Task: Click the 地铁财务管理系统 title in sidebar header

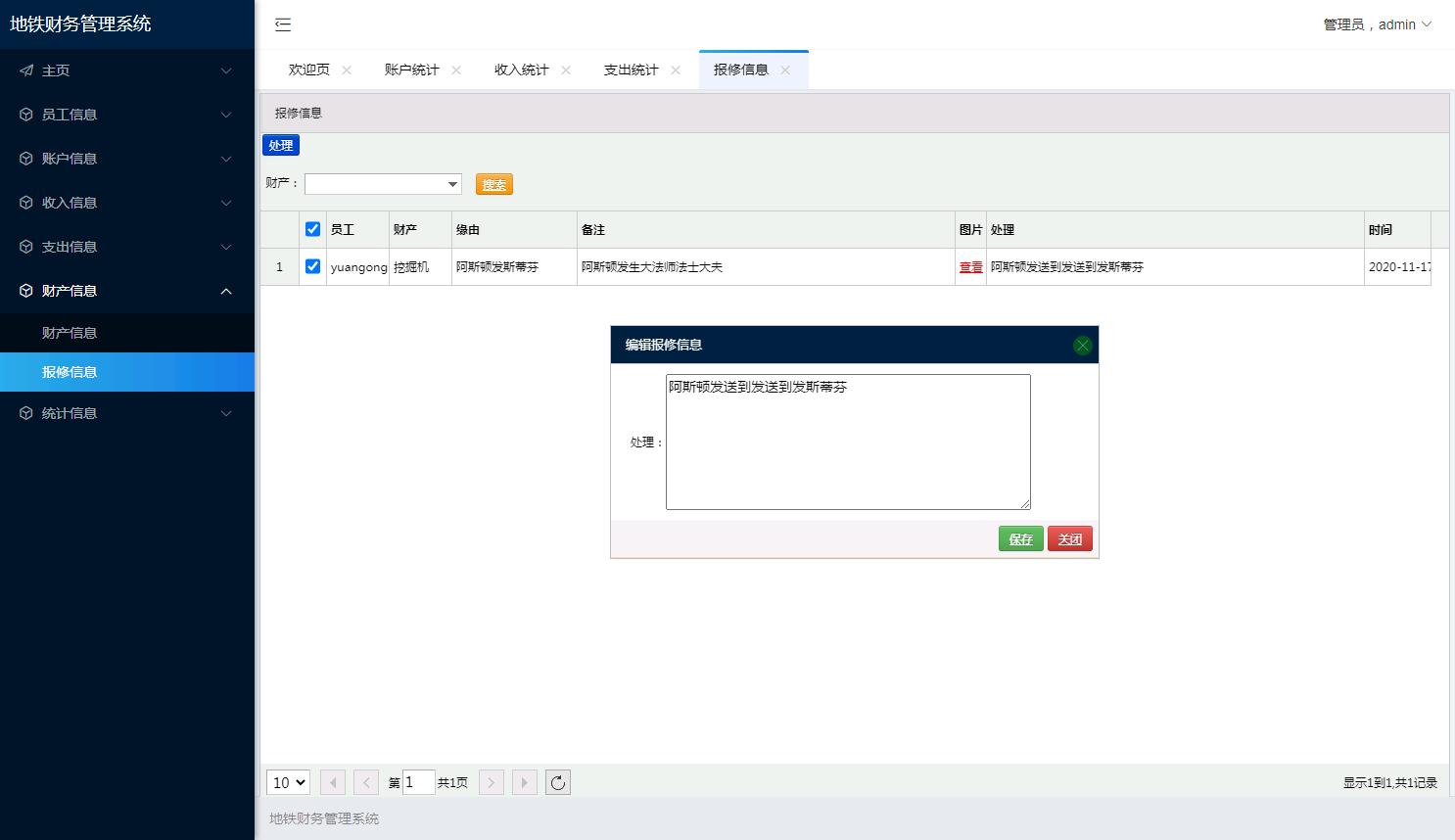Action: 80,24
